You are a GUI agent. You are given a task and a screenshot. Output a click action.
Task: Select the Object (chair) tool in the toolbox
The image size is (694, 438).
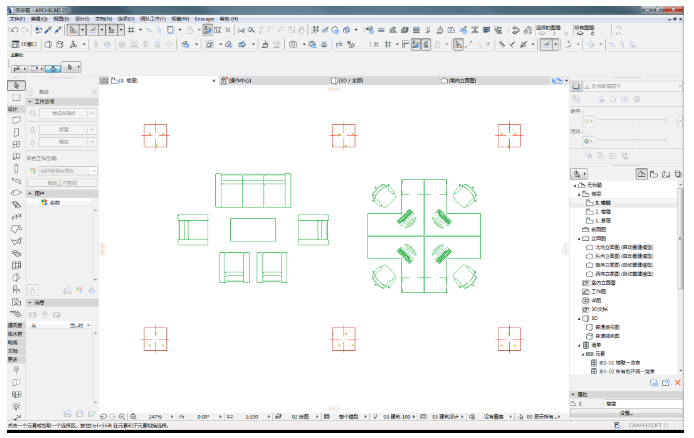tap(16, 290)
